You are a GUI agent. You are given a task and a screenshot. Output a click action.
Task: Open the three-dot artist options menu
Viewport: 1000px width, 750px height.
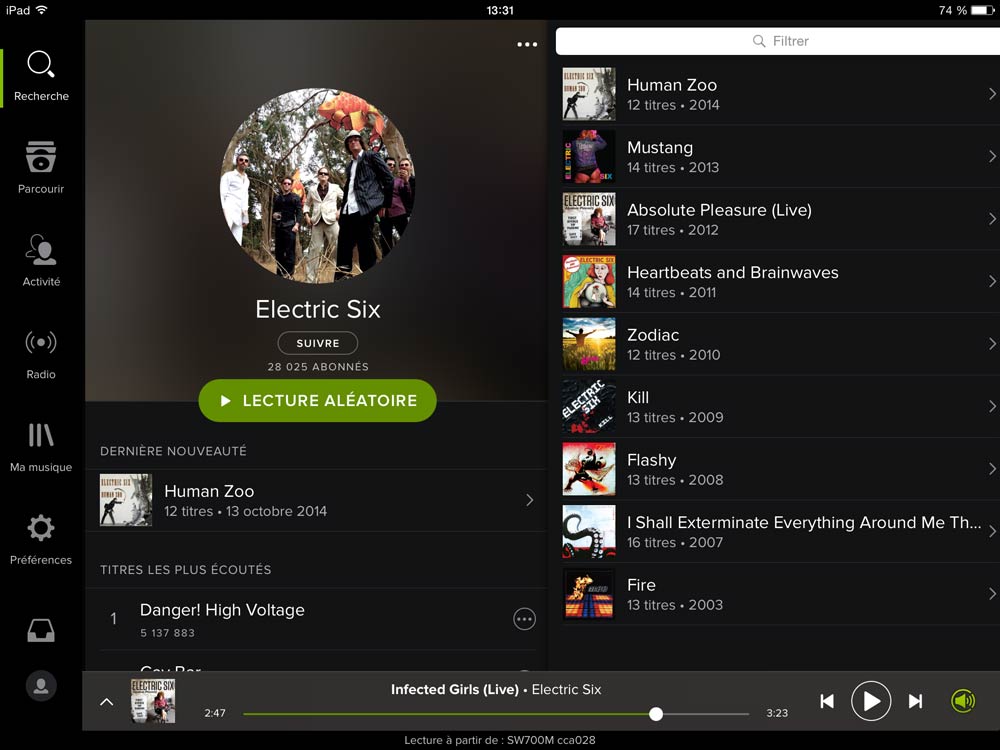pyautogui.click(x=527, y=44)
